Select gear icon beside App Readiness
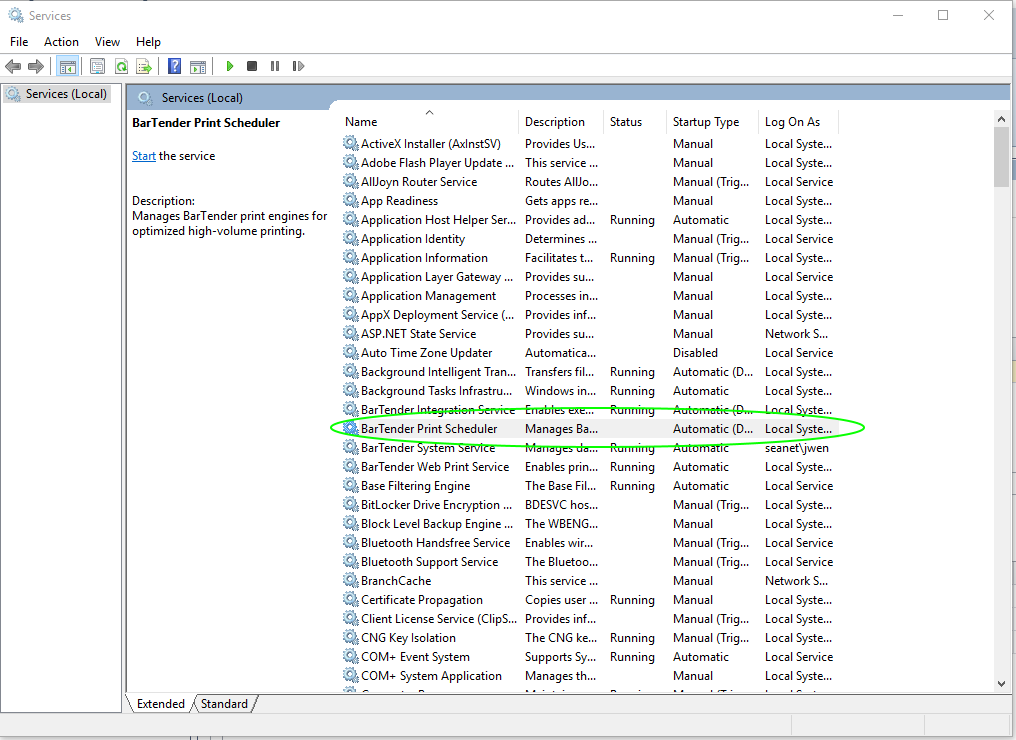The height and width of the screenshot is (740, 1016). point(351,200)
